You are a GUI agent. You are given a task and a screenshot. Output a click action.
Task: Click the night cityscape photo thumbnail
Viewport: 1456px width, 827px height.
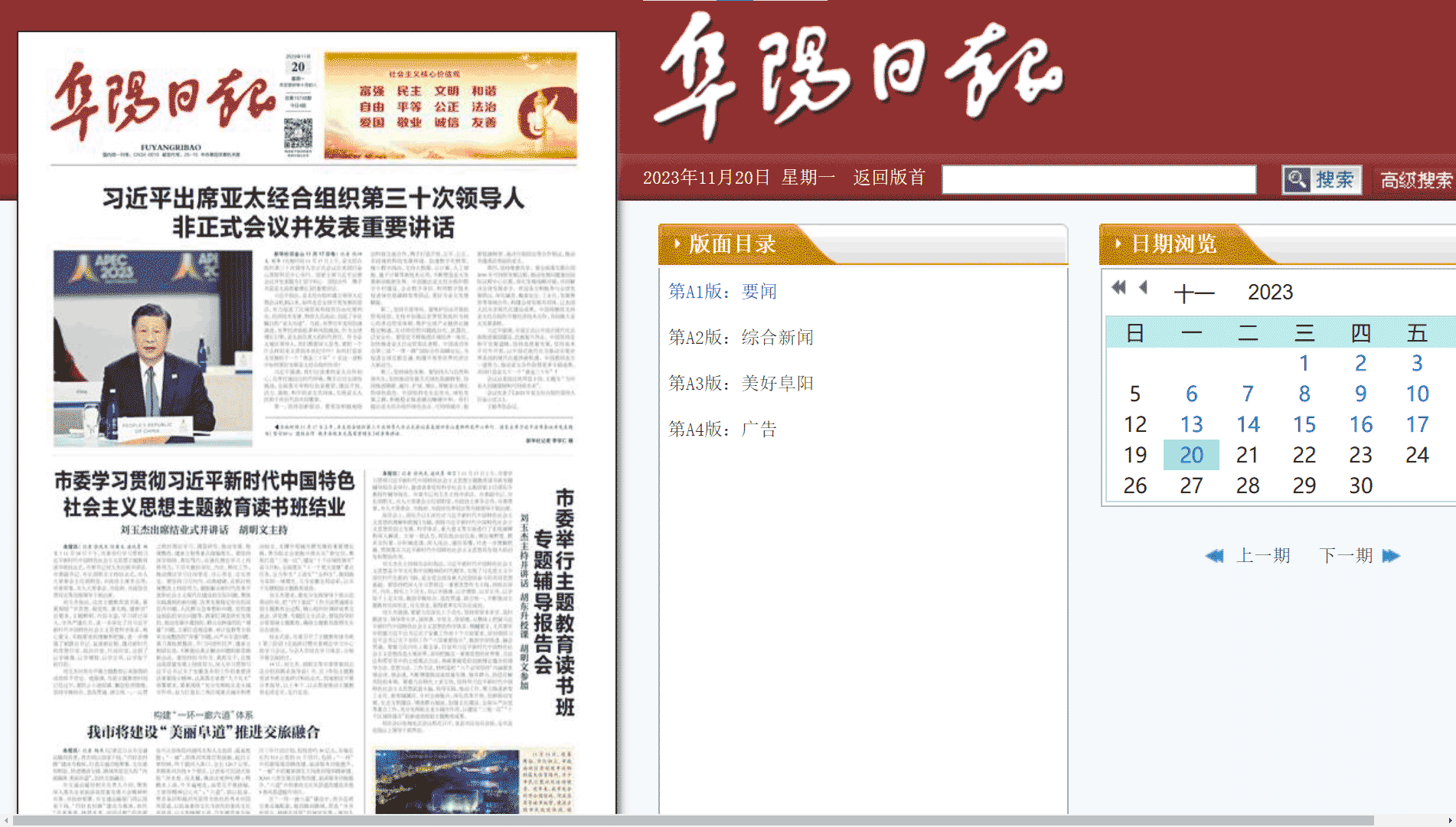click(447, 781)
